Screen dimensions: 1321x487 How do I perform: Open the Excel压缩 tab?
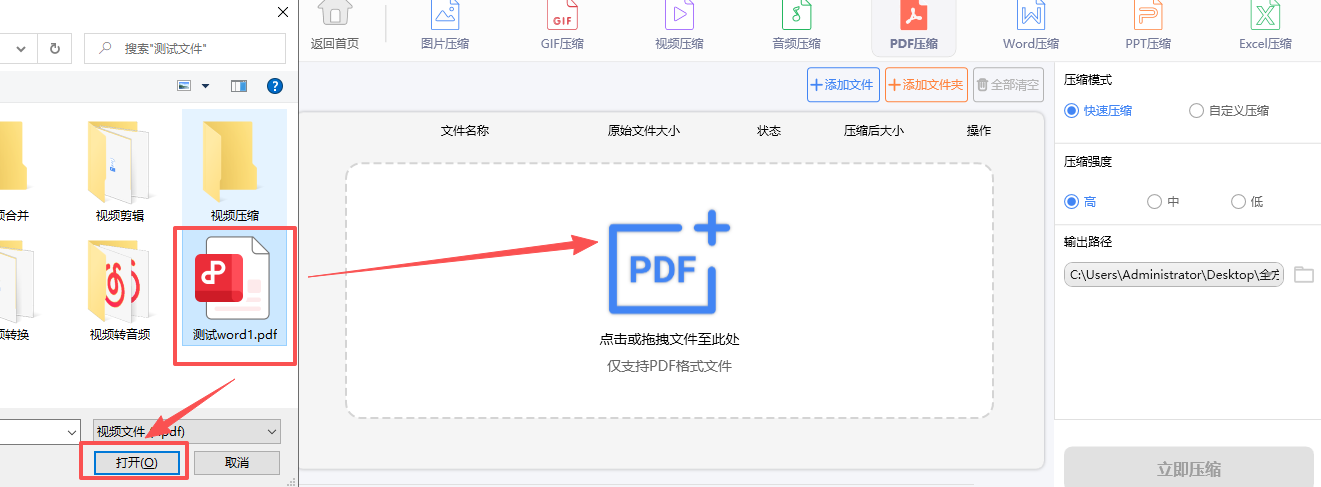coord(1265,26)
